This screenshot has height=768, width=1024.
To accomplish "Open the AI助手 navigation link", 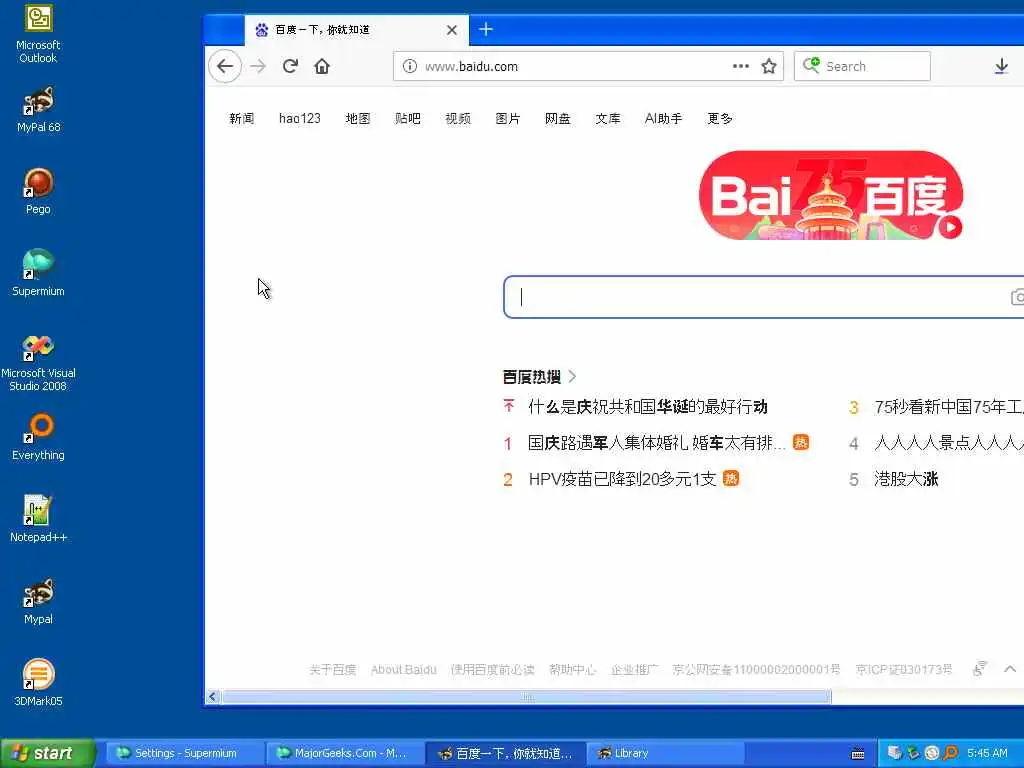I will [663, 118].
